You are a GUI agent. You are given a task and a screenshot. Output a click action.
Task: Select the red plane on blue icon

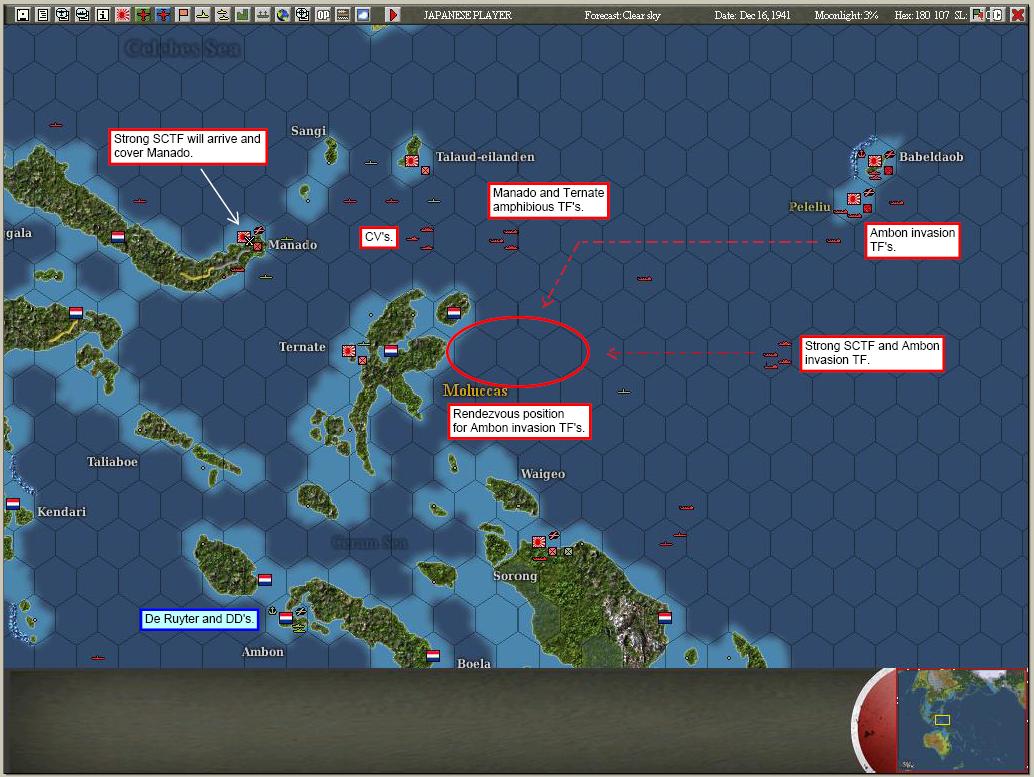163,15
